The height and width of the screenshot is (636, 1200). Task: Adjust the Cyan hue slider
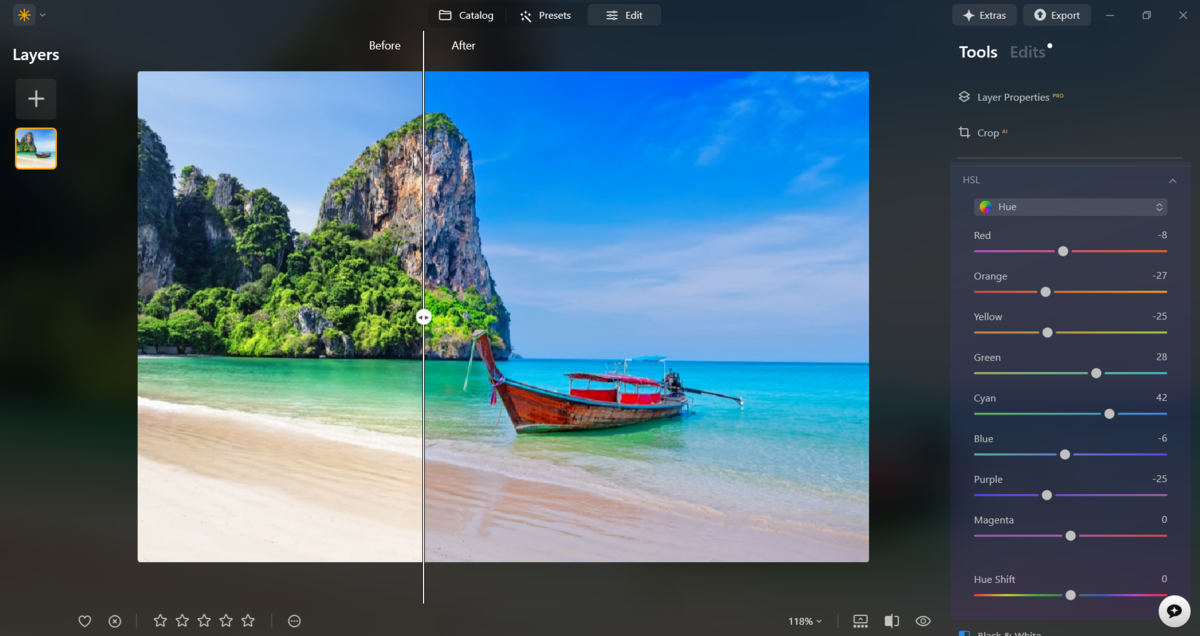(1070, 414)
